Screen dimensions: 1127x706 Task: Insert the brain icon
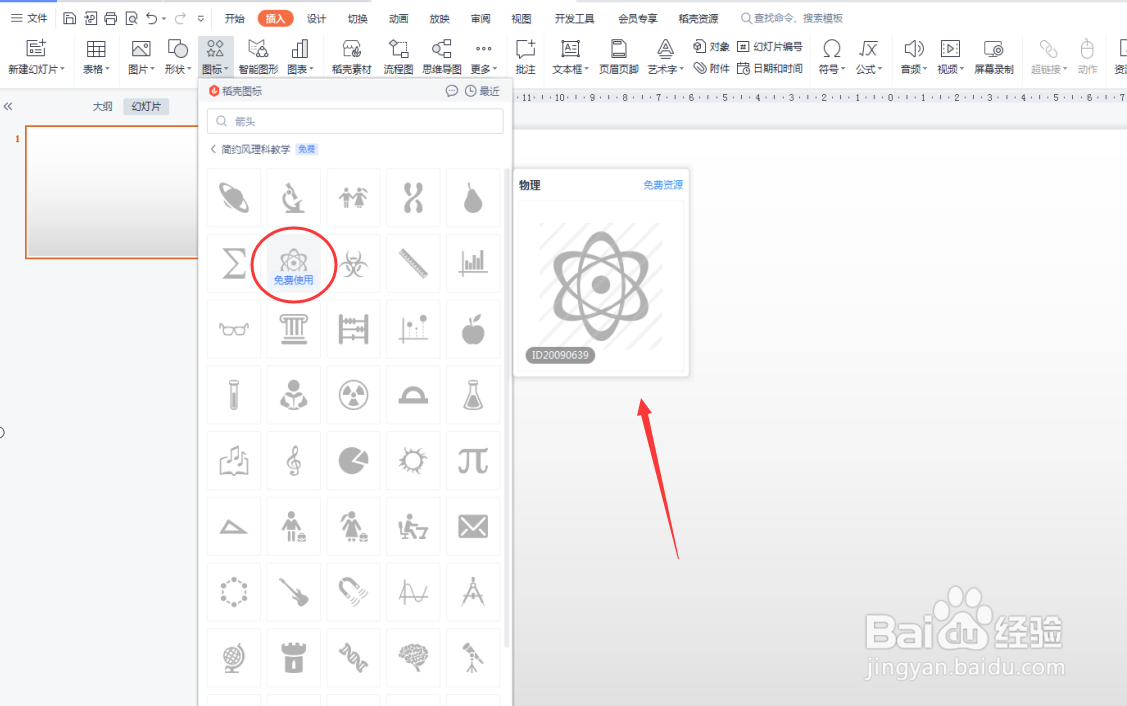coord(413,658)
